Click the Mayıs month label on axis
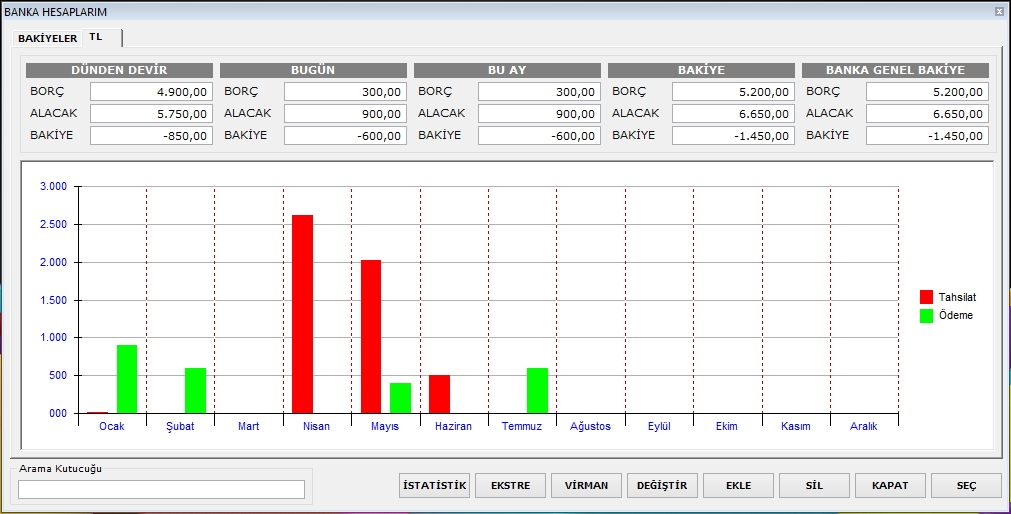 385,426
